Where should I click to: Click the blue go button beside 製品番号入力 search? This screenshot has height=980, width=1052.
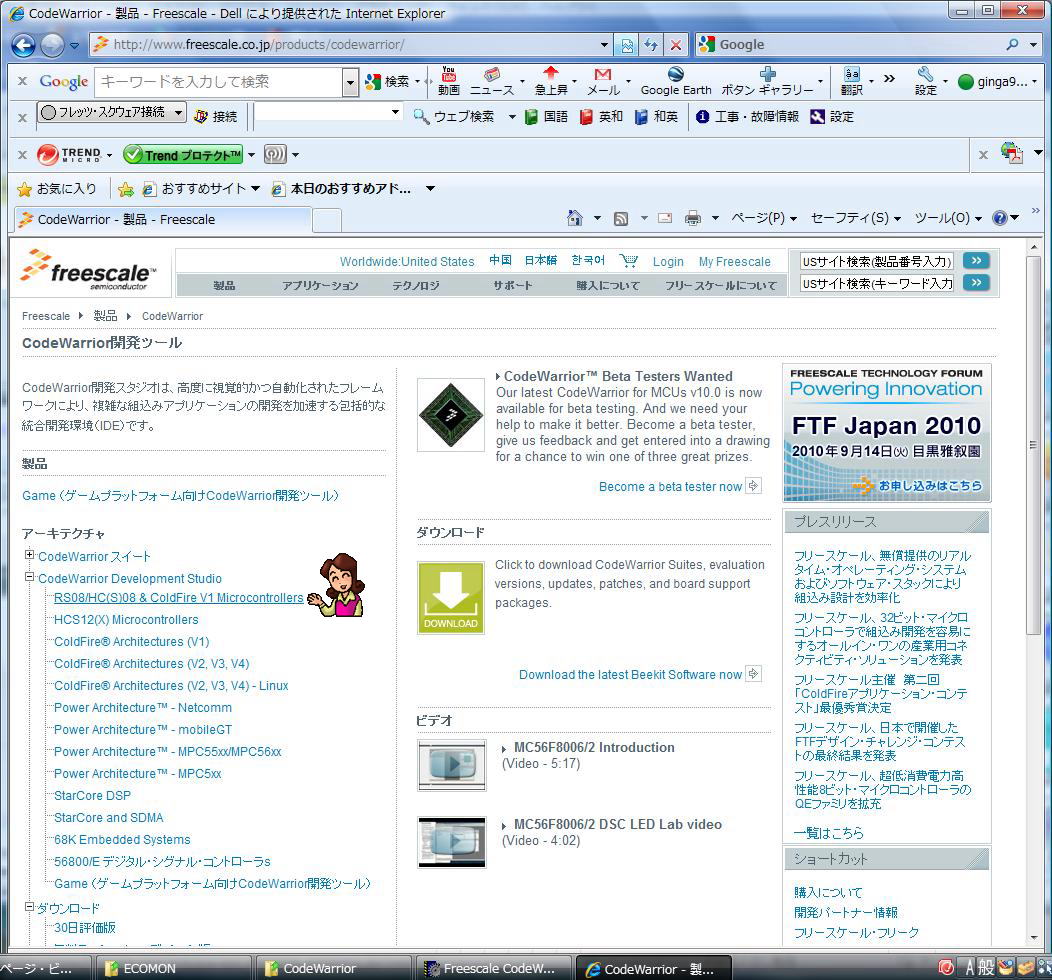tap(976, 260)
